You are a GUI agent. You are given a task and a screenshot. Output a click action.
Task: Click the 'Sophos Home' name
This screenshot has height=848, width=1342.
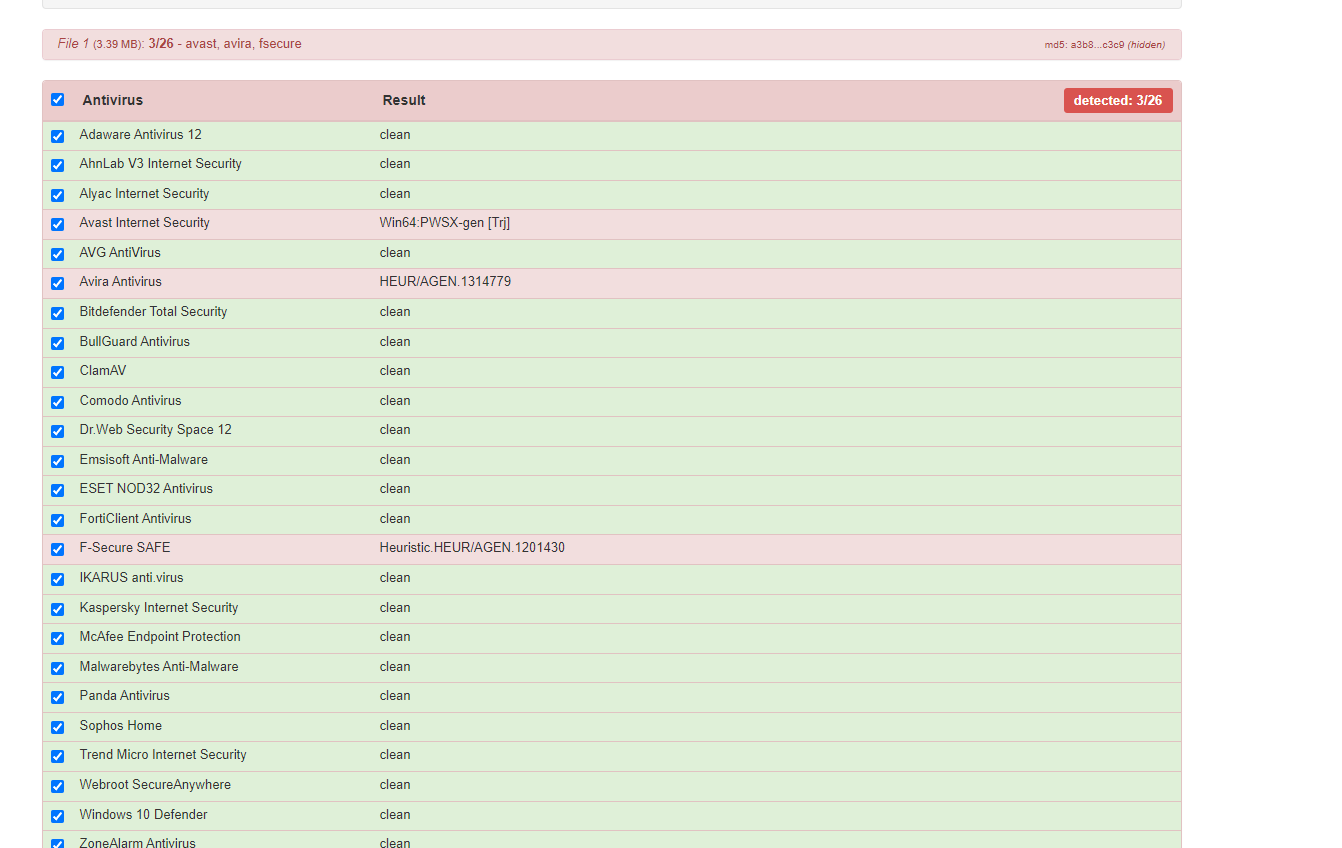tap(120, 726)
